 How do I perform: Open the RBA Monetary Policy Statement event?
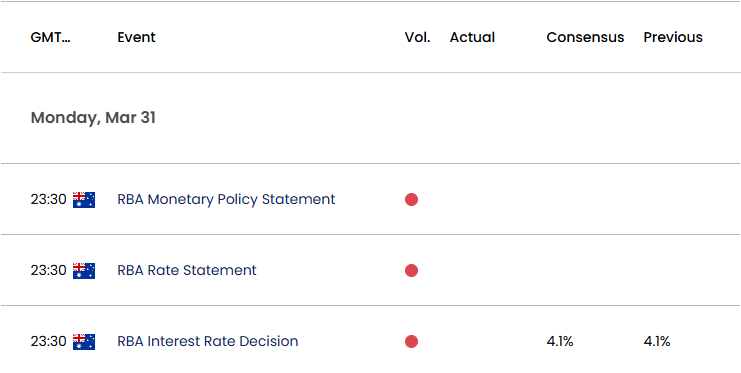coord(226,200)
